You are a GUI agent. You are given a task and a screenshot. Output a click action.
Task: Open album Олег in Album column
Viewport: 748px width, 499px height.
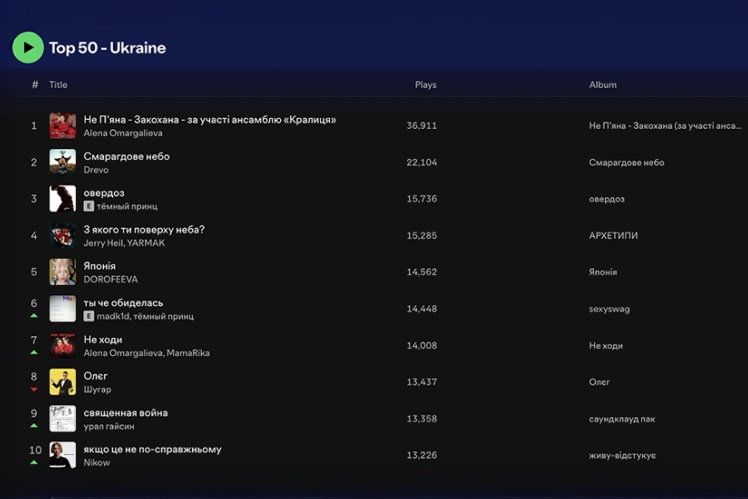point(599,382)
